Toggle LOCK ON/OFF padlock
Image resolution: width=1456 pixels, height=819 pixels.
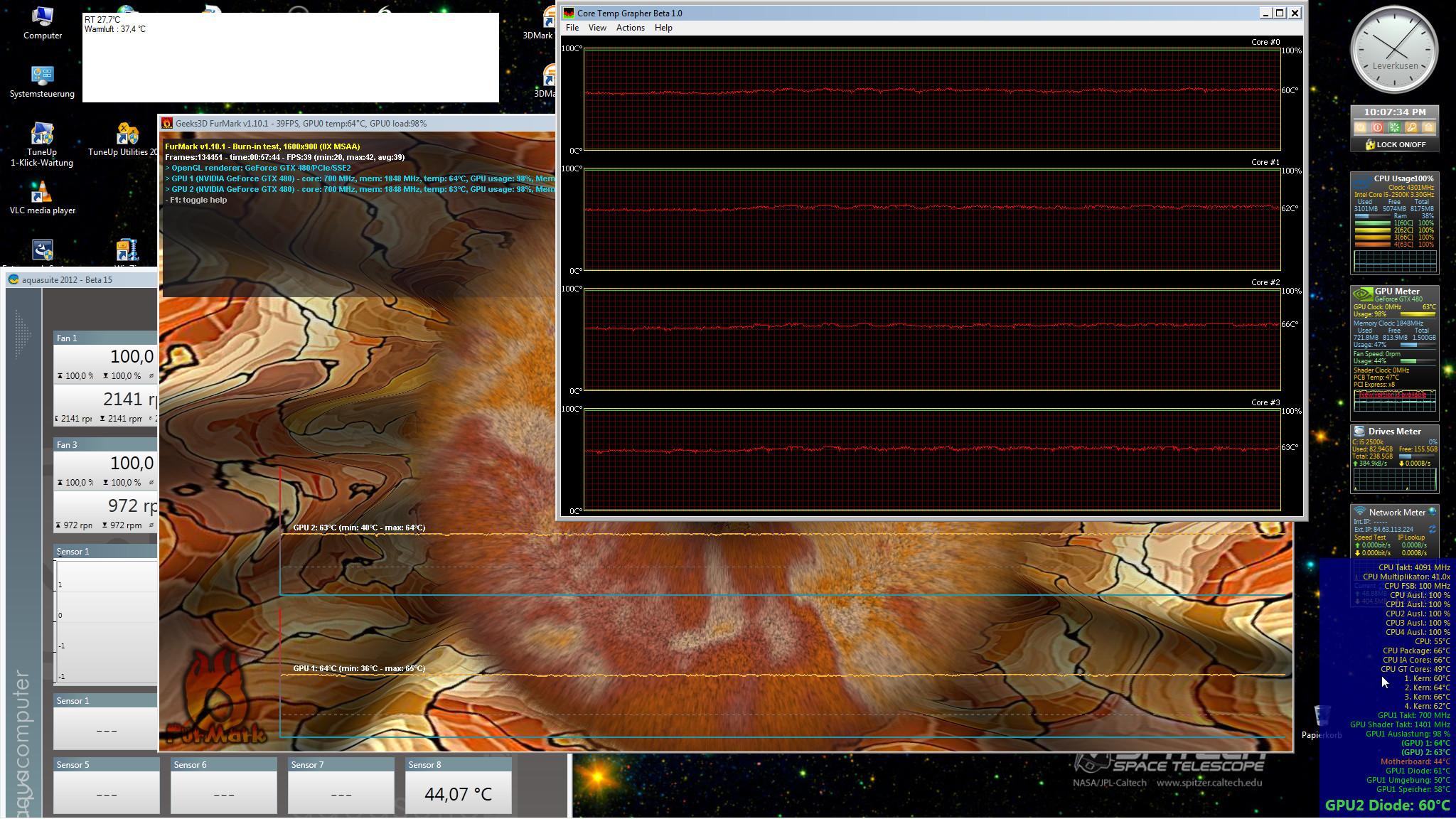coord(1369,144)
